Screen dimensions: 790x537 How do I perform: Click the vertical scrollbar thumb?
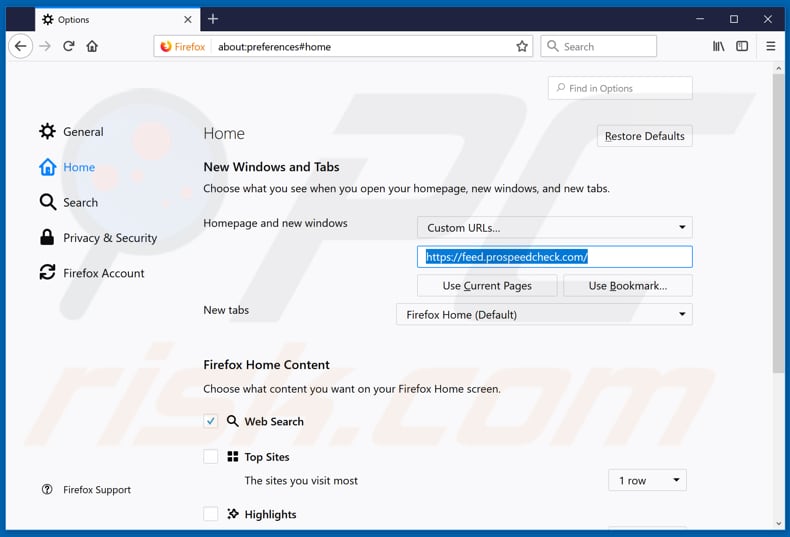[x=779, y=224]
